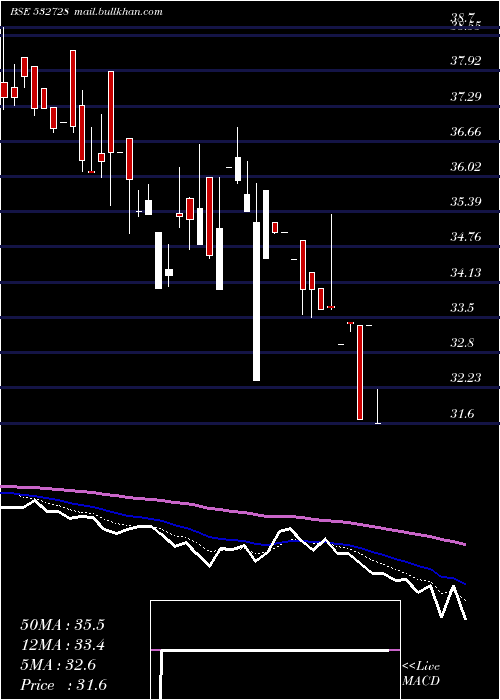Select the 32.8 price axis label
Viewport: 500px width, 700px height.
tap(463, 343)
